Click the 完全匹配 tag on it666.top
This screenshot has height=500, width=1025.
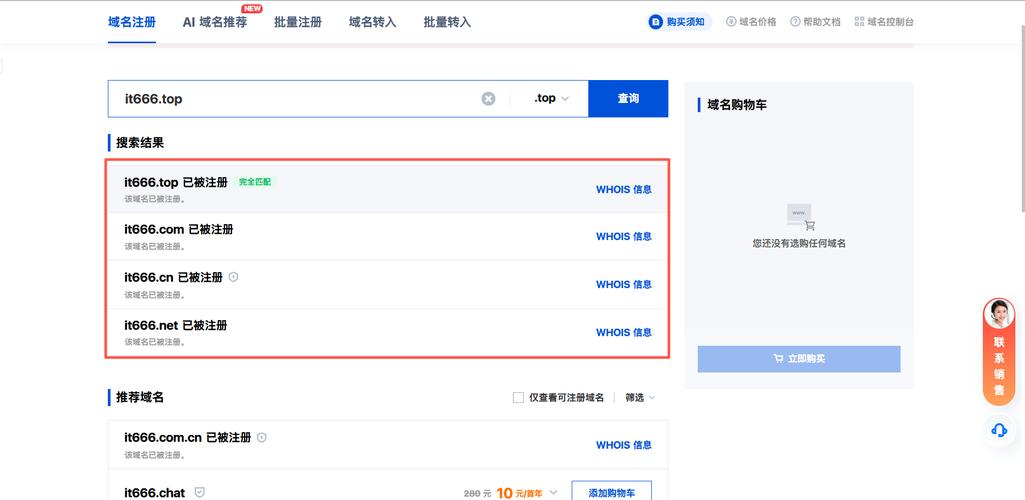coord(255,182)
